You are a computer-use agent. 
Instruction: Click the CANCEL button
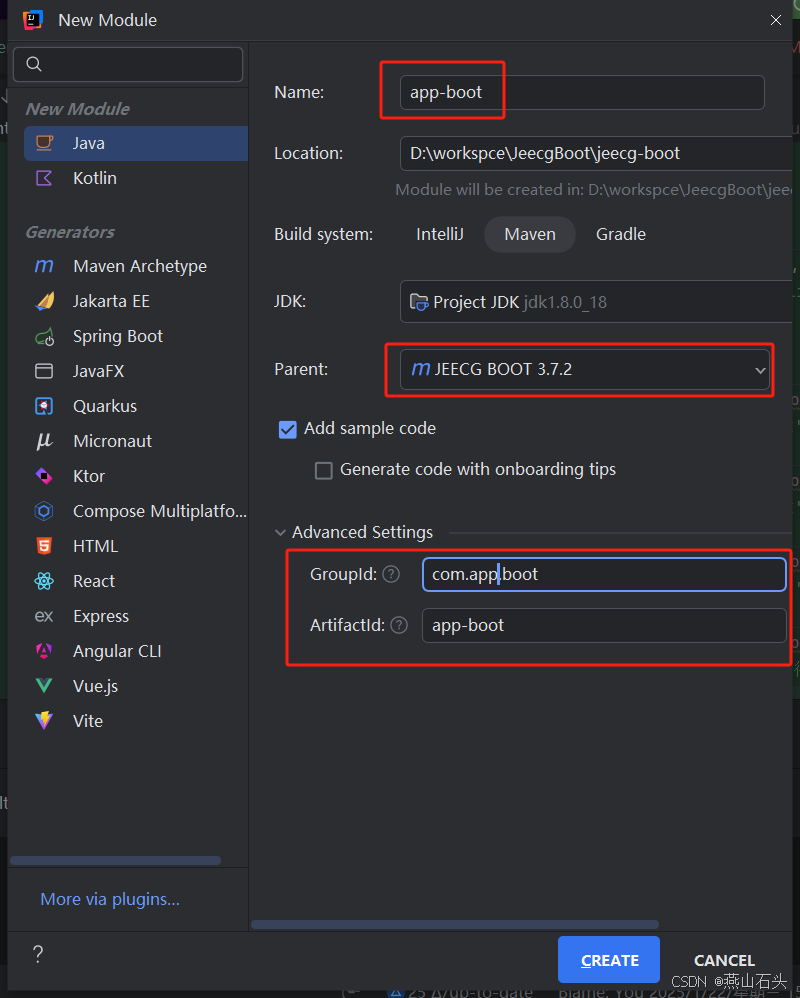(x=724, y=960)
